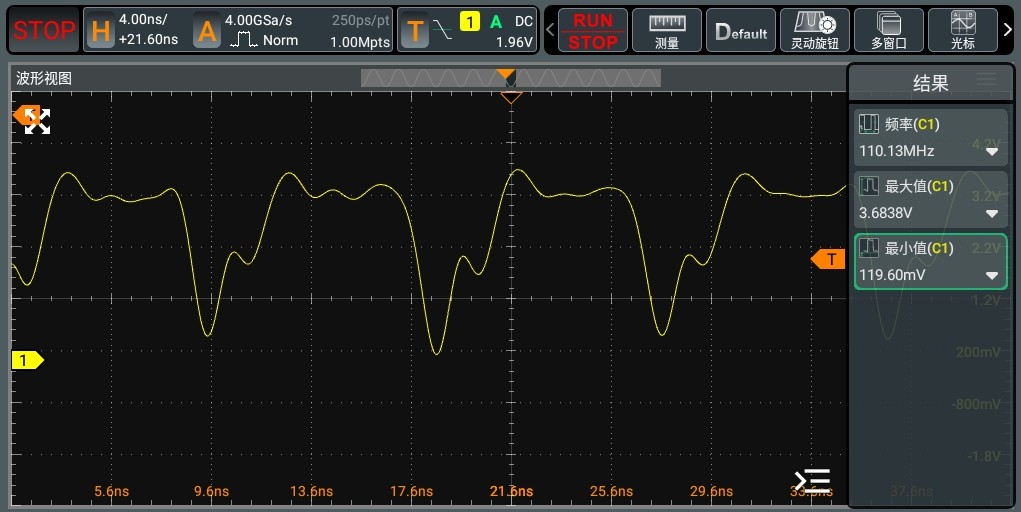The height and width of the screenshot is (512, 1021).
Task: Show more toolbar items with right chevron
Action: pos(1008,30)
